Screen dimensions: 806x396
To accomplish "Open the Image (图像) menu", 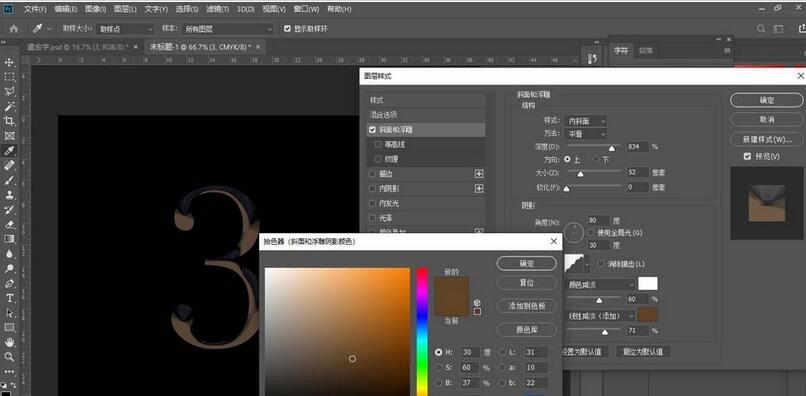I will tap(95, 9).
